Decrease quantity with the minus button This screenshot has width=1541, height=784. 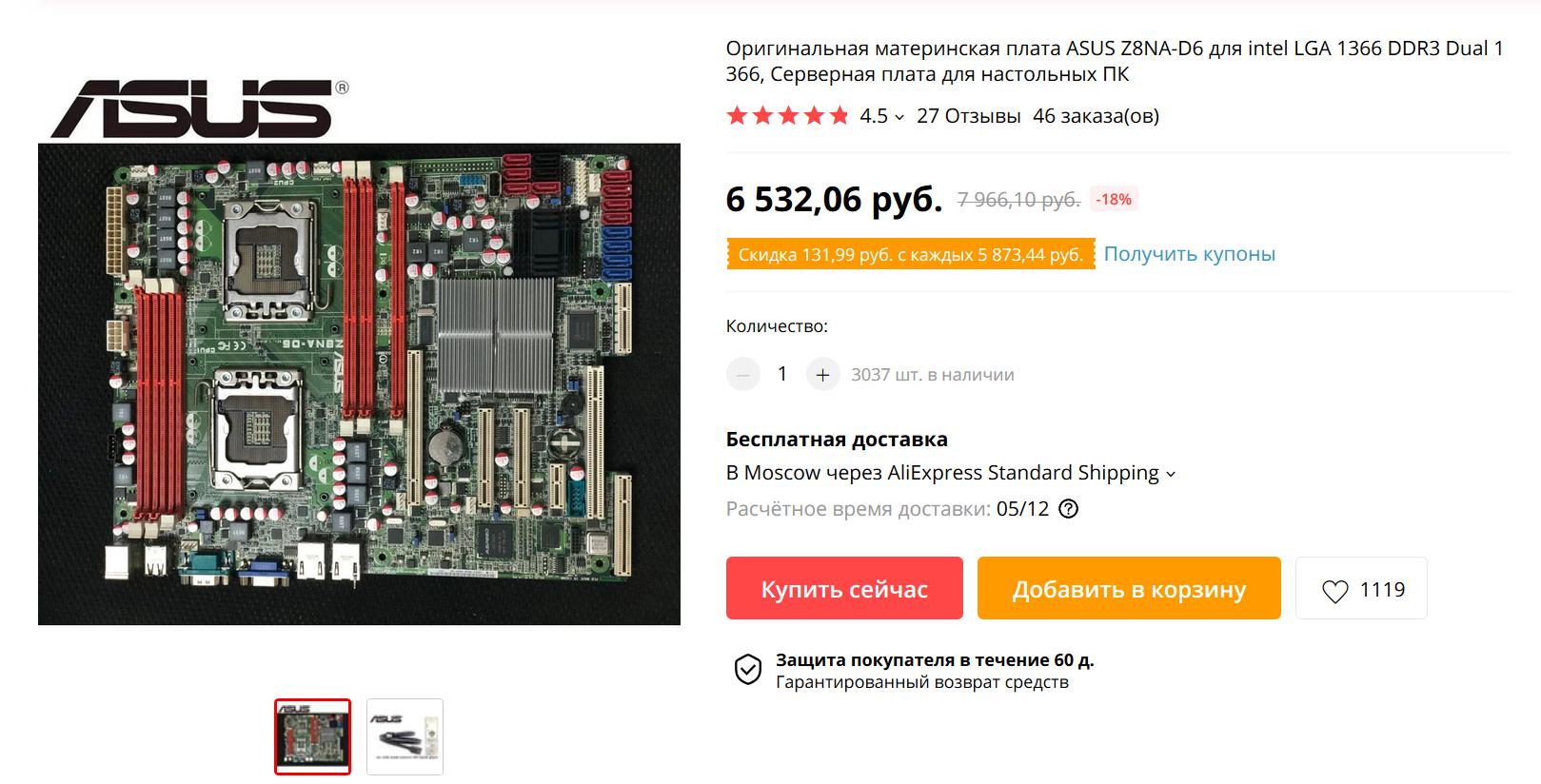coord(743,375)
